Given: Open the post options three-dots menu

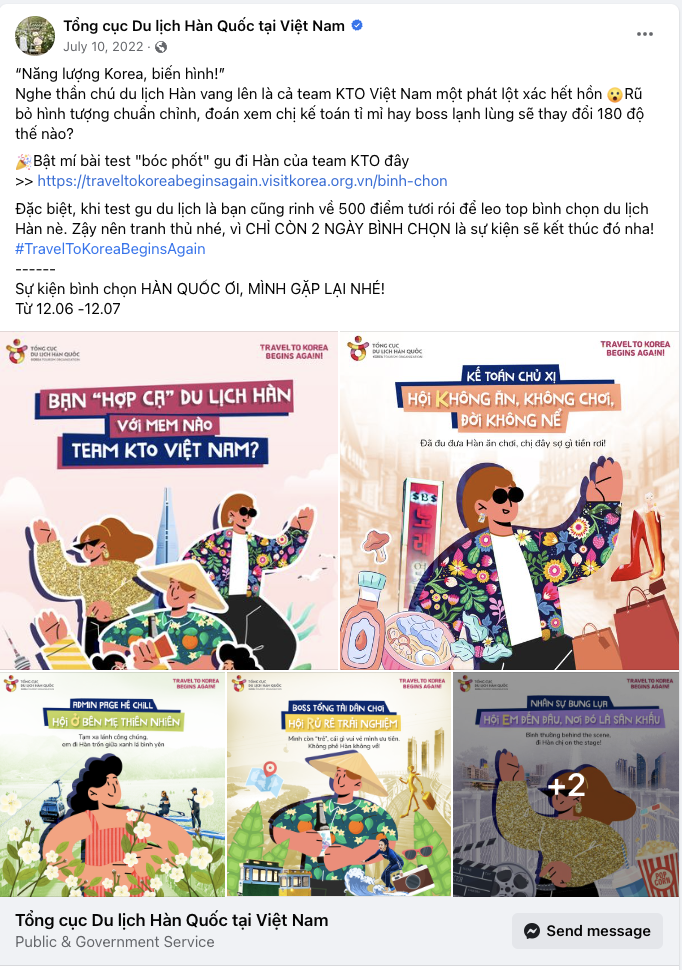Looking at the screenshot, I should click(x=645, y=34).
